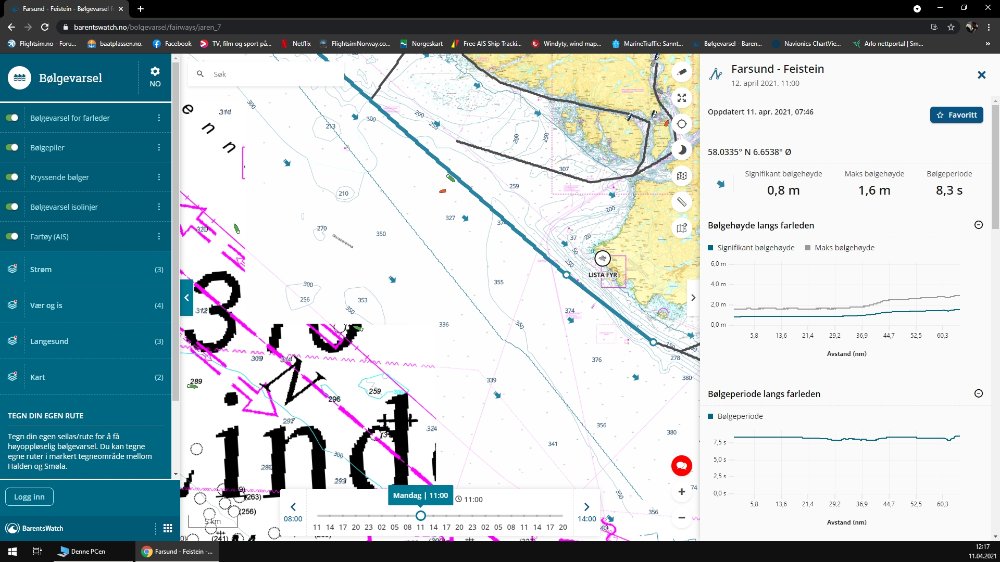Click route waypoint circle near Lista
The width and height of the screenshot is (1000, 562).
[x=566, y=274]
